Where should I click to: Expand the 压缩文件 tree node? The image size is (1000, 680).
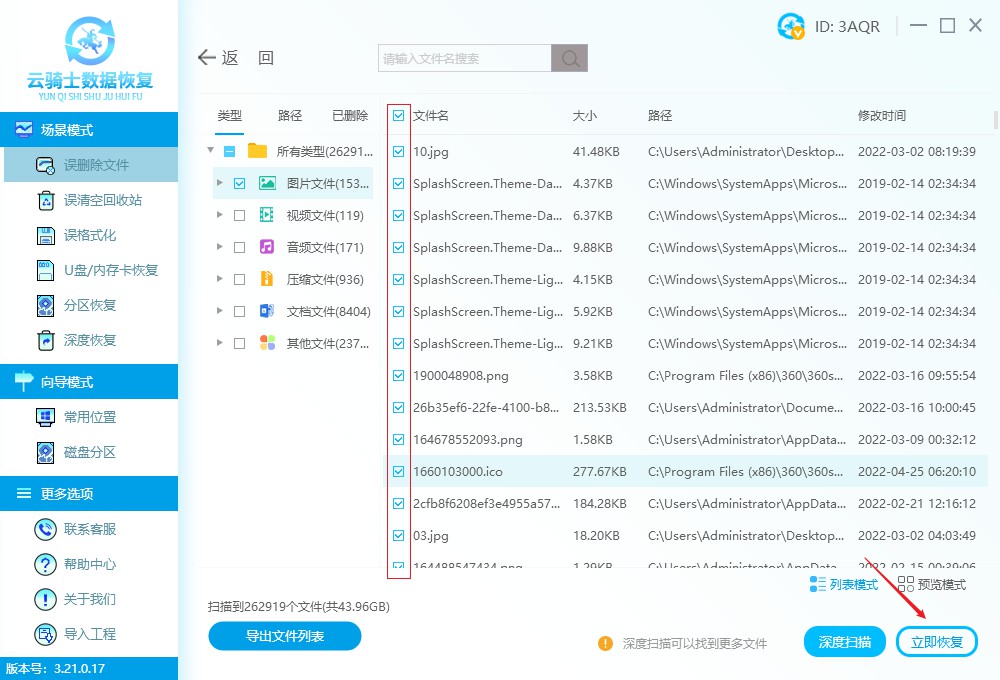[x=219, y=278]
